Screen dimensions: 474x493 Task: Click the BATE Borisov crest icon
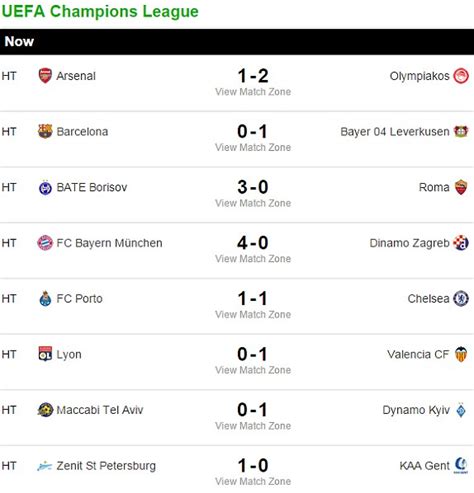point(45,187)
